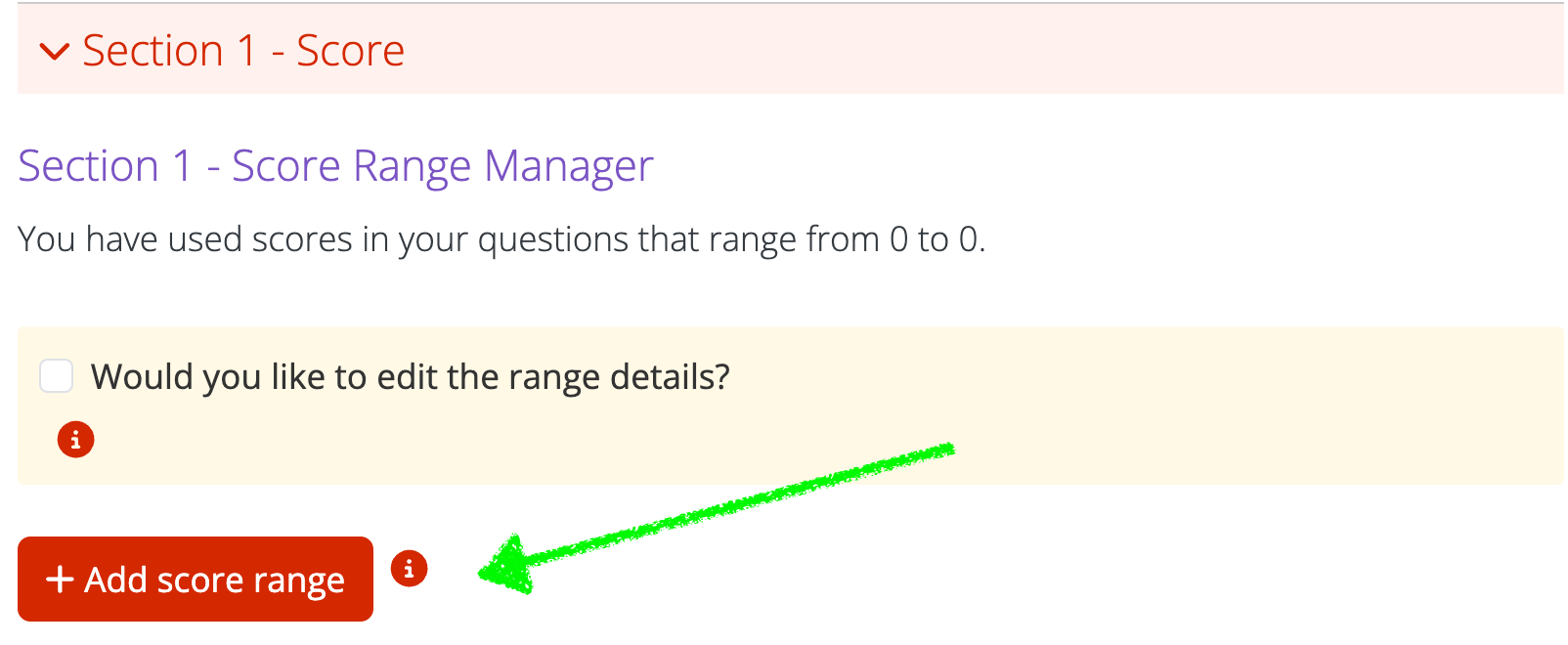The height and width of the screenshot is (645, 1568).
Task: Click the 'You have used scores' description text
Action: (x=293, y=239)
